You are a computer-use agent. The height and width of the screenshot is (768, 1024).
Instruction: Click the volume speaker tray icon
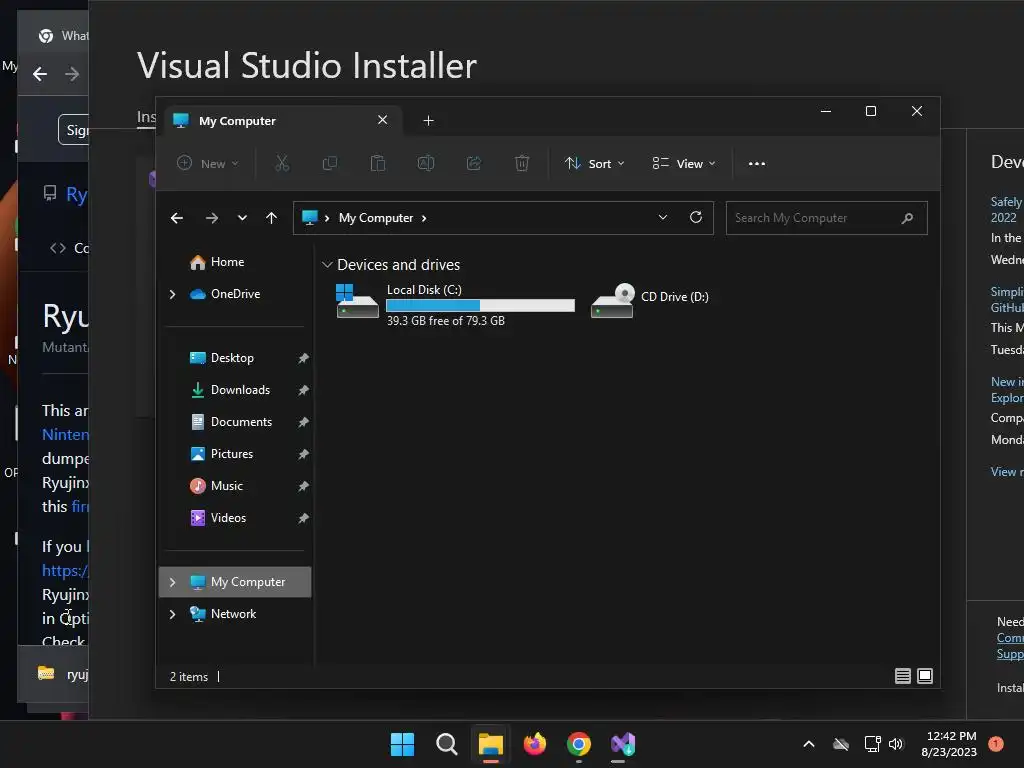coord(896,744)
